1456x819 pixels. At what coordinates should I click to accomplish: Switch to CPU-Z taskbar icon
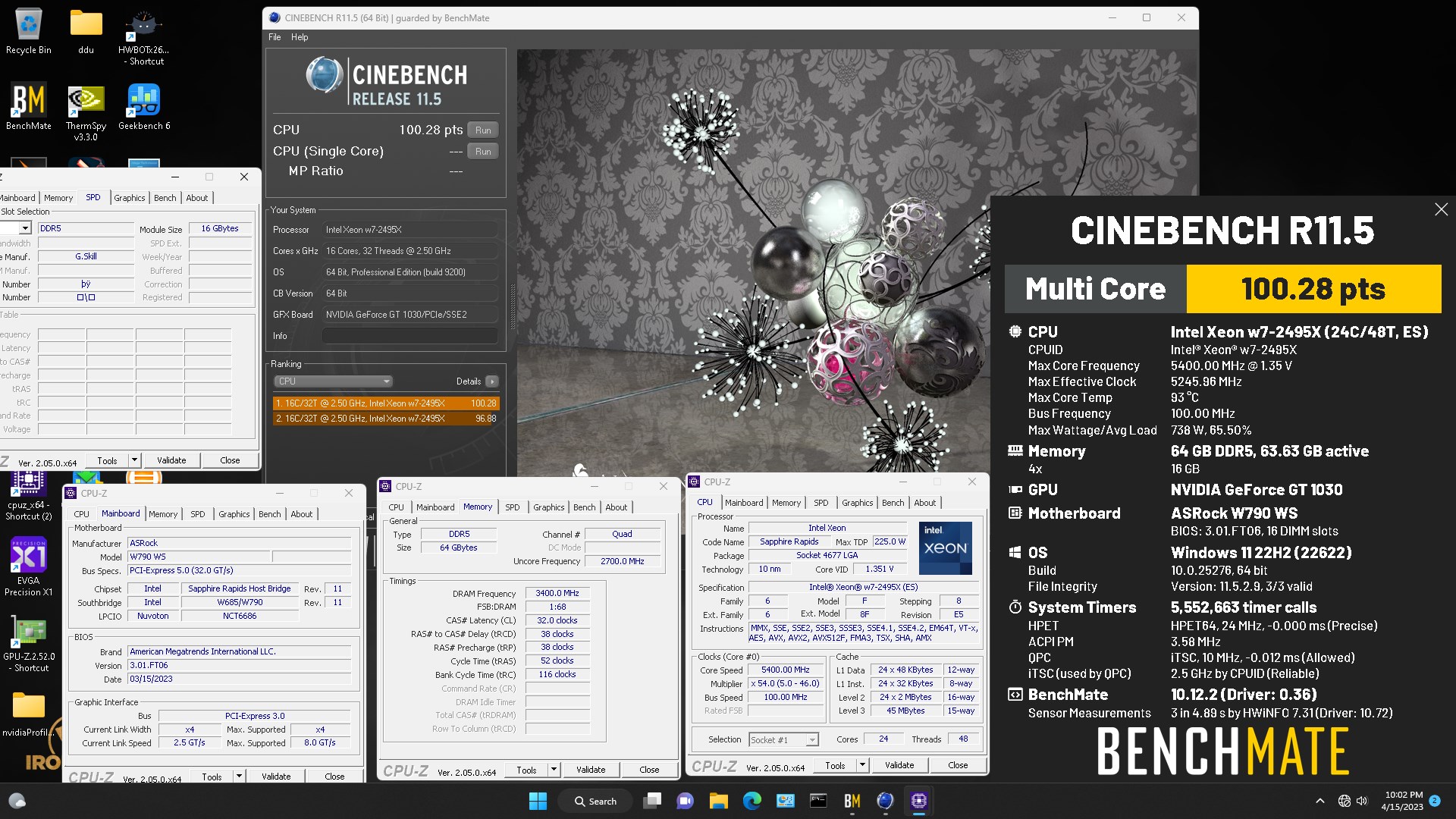click(x=918, y=801)
